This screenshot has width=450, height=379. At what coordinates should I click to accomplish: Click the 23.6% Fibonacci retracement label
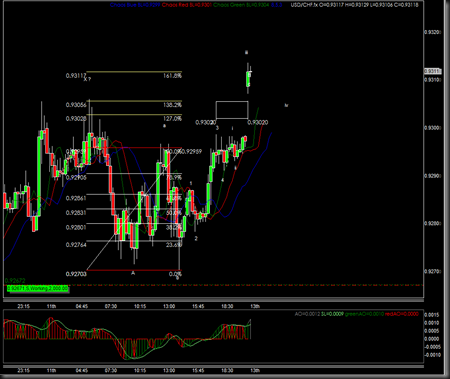[174, 245]
